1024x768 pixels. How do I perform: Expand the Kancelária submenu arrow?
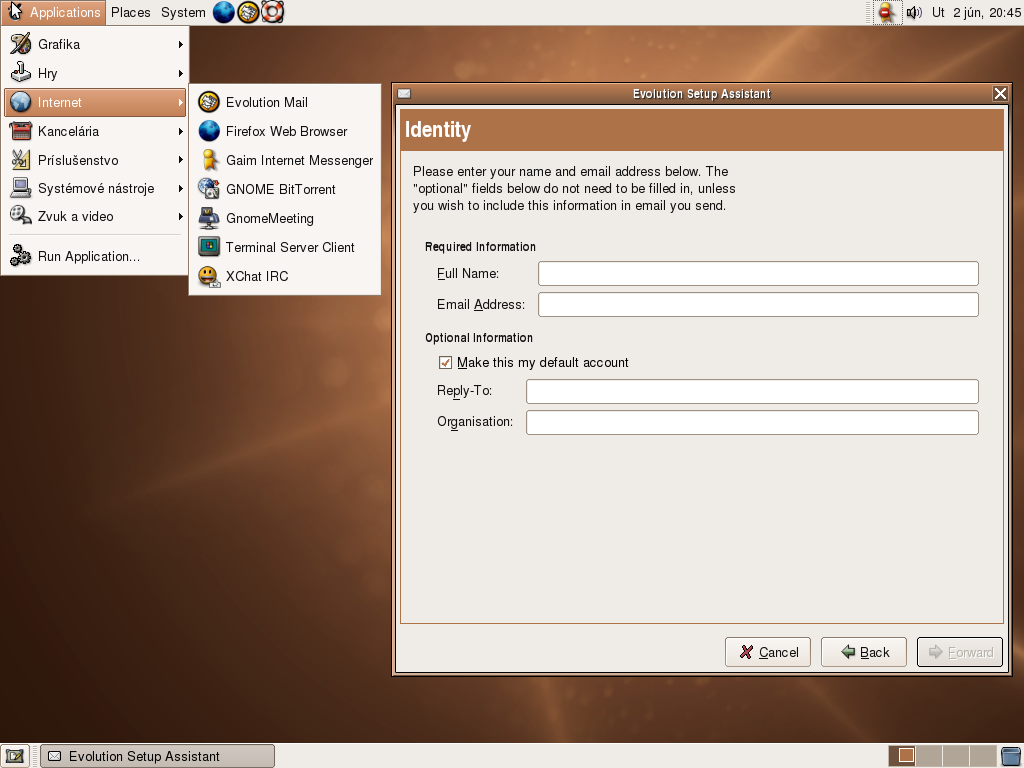point(180,131)
